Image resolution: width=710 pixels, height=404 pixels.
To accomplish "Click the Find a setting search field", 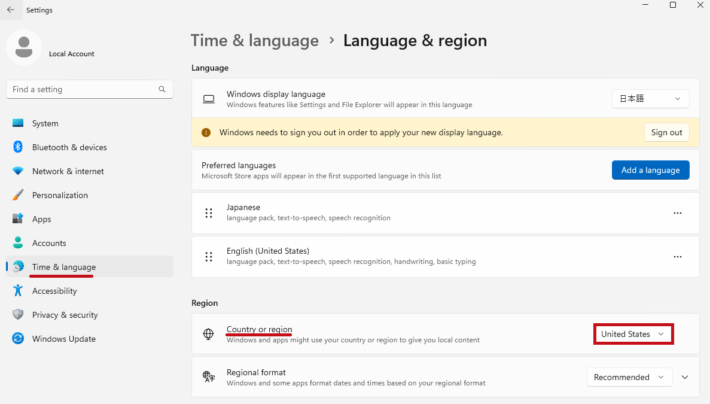I will pos(80,89).
